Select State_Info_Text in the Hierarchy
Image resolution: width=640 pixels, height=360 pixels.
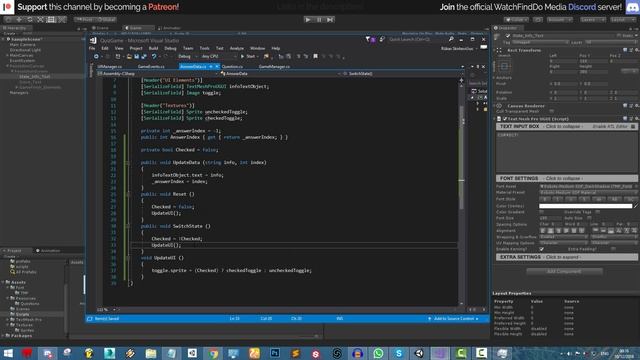pos(35,76)
